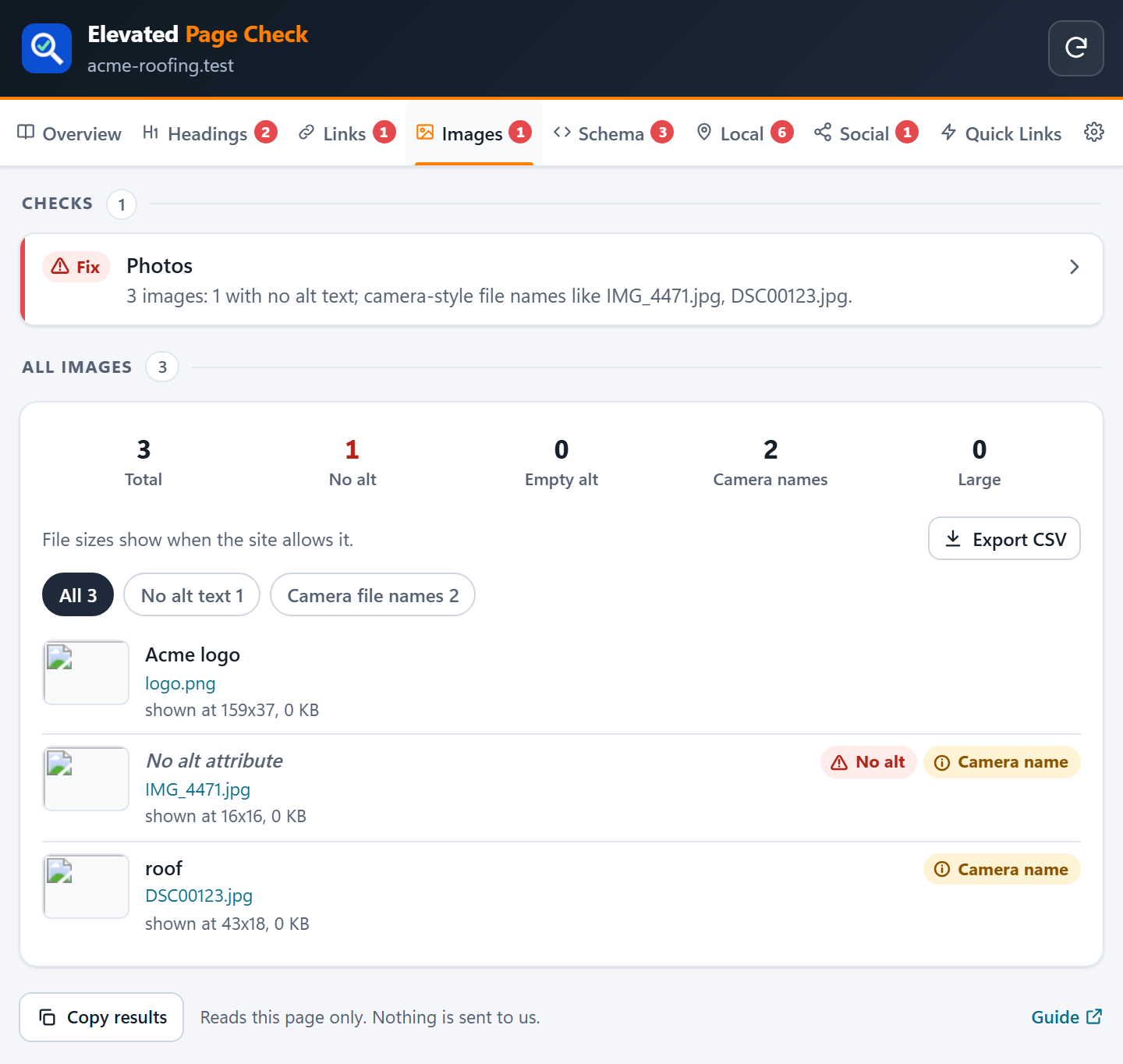Click the Photos check title
The image size is (1123, 1064).
pos(160,266)
